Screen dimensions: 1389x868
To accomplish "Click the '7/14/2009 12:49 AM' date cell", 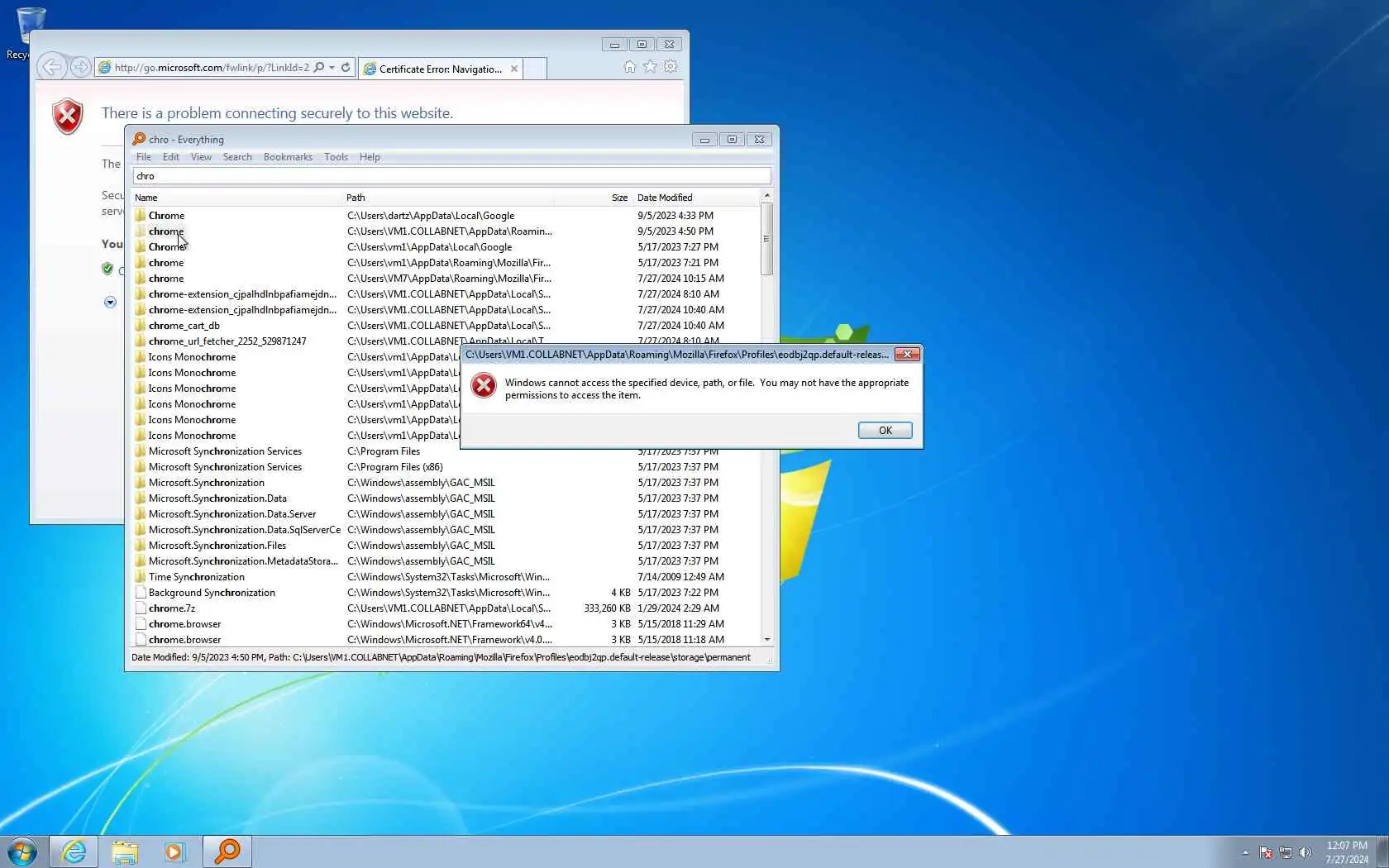I will 680,577.
